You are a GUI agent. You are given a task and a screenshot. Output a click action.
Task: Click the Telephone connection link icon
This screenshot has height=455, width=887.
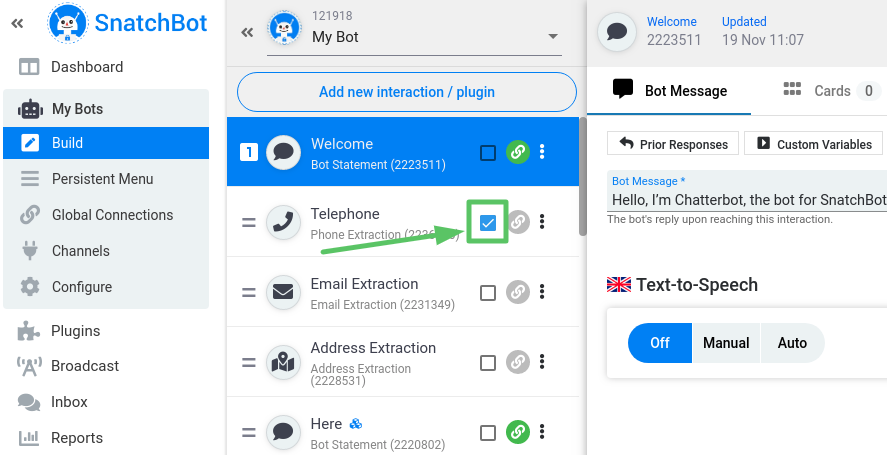[518, 222]
